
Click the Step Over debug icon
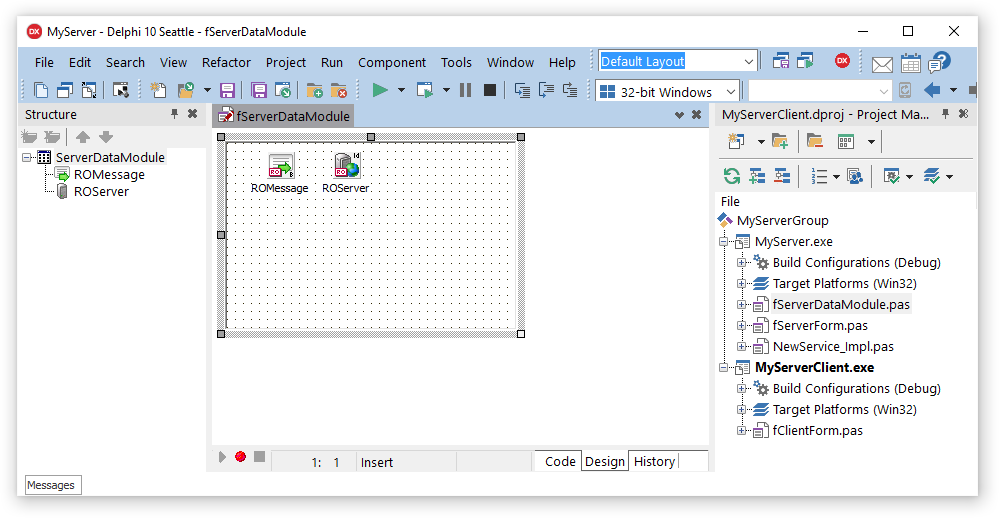click(546, 90)
